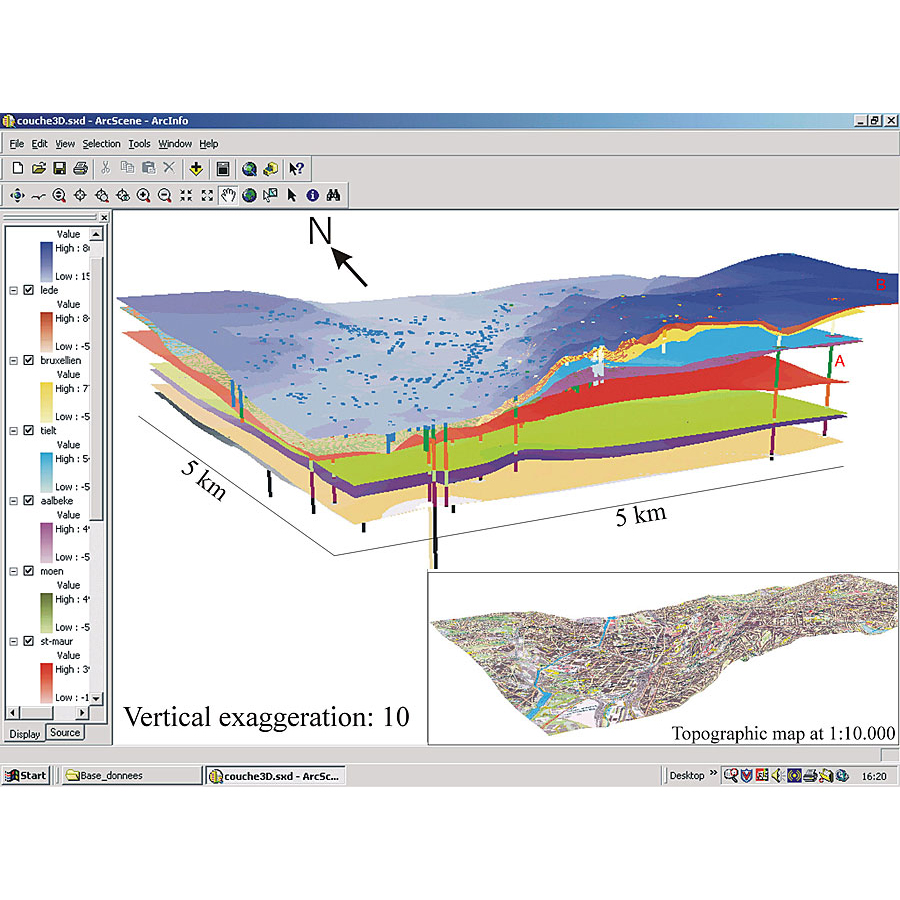
Task: Open the What's This help tool
Action: pyautogui.click(x=296, y=169)
